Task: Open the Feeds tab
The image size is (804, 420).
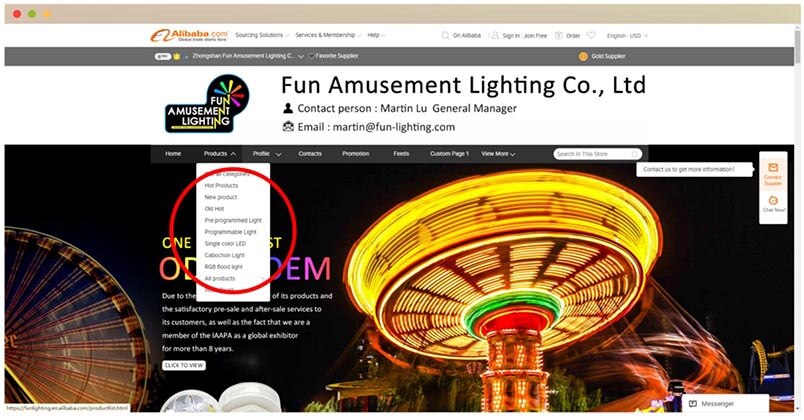Action: [401, 154]
